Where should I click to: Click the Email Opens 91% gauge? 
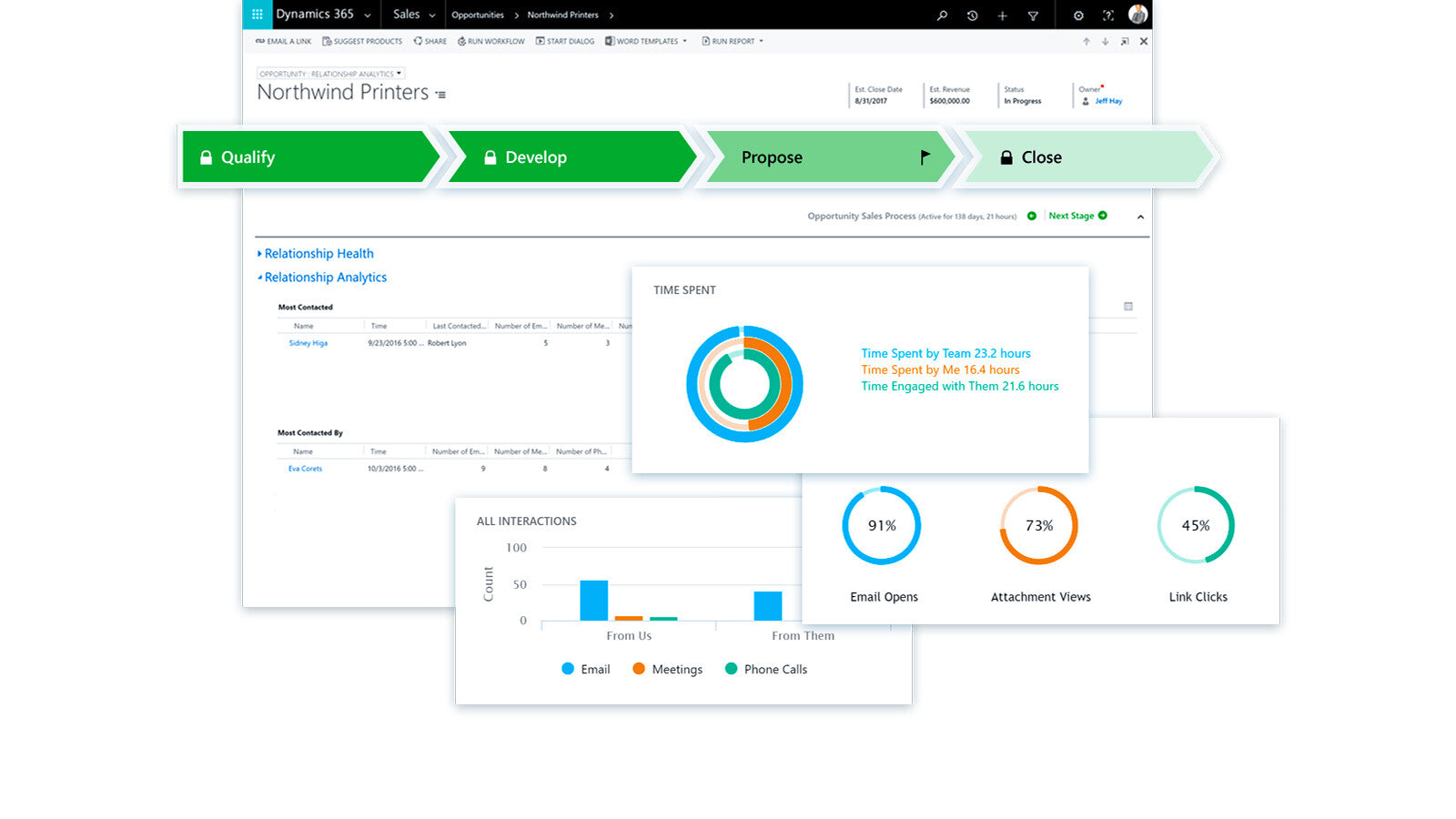click(x=881, y=526)
